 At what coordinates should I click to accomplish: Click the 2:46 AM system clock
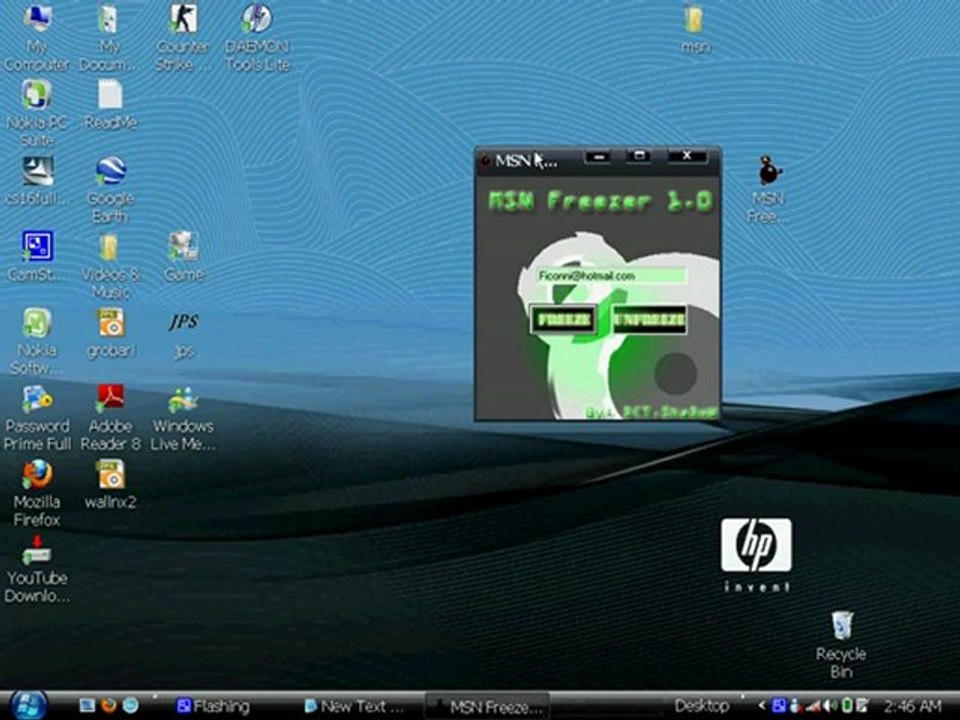click(912, 706)
